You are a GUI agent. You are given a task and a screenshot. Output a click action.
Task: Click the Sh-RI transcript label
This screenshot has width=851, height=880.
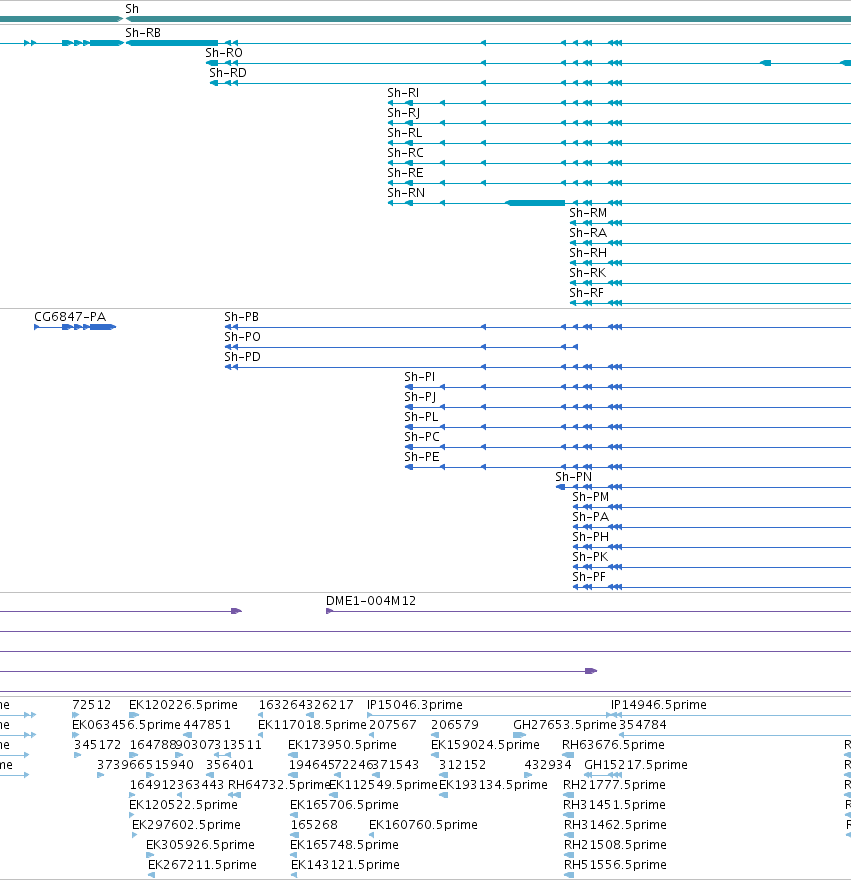click(403, 93)
